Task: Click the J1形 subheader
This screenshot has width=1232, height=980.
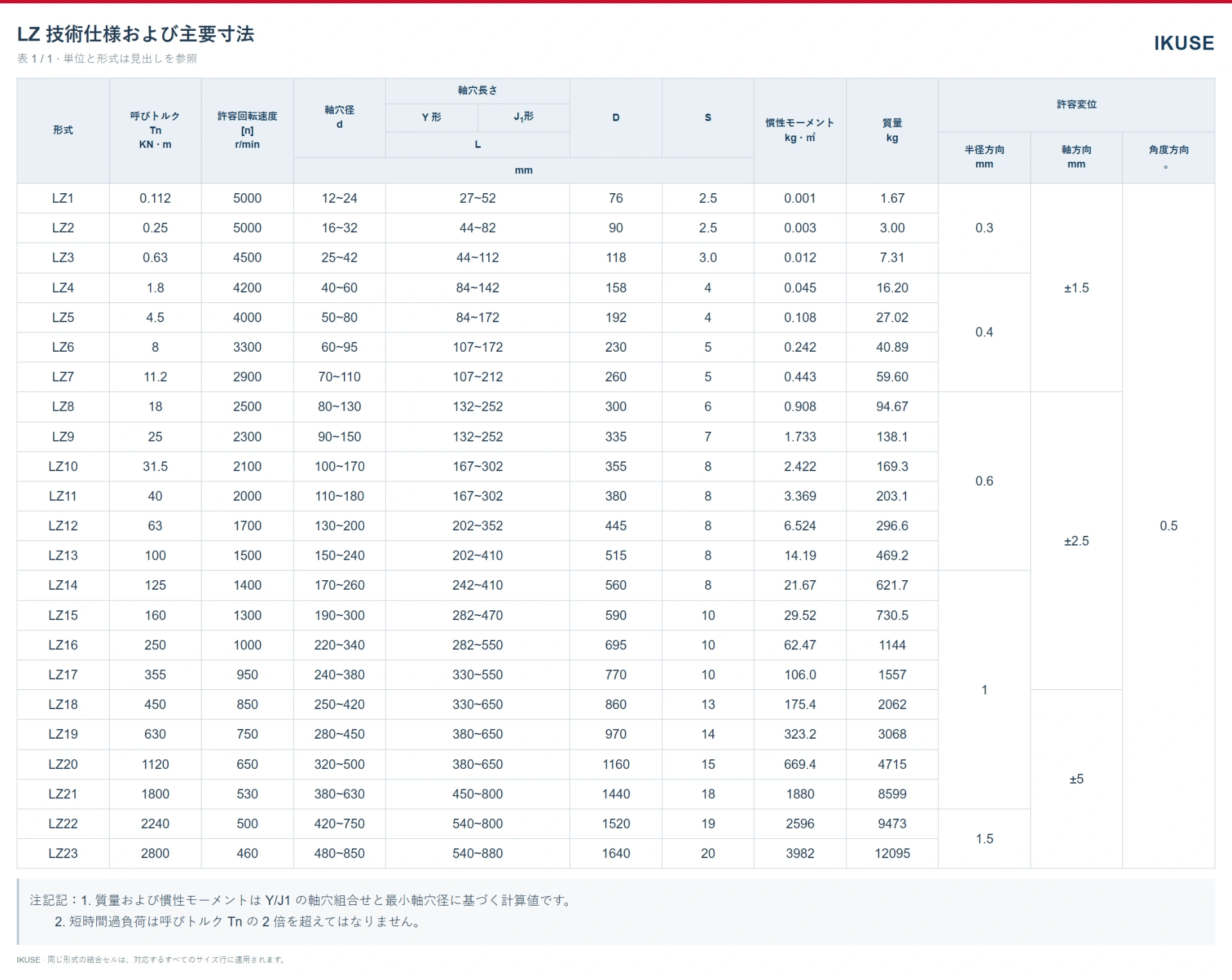Action: tap(524, 117)
